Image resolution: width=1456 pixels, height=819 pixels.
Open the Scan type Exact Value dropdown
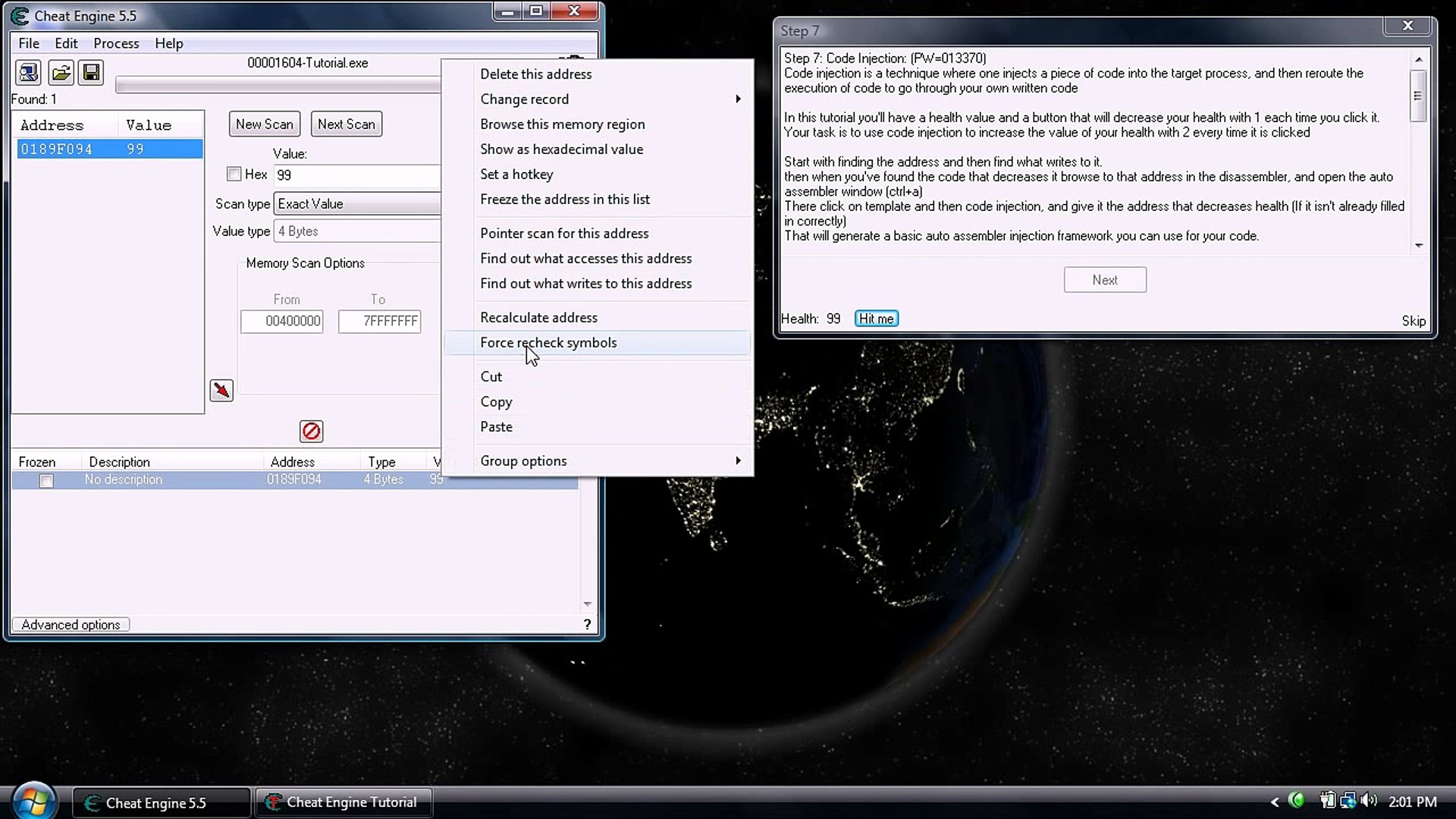click(x=356, y=204)
